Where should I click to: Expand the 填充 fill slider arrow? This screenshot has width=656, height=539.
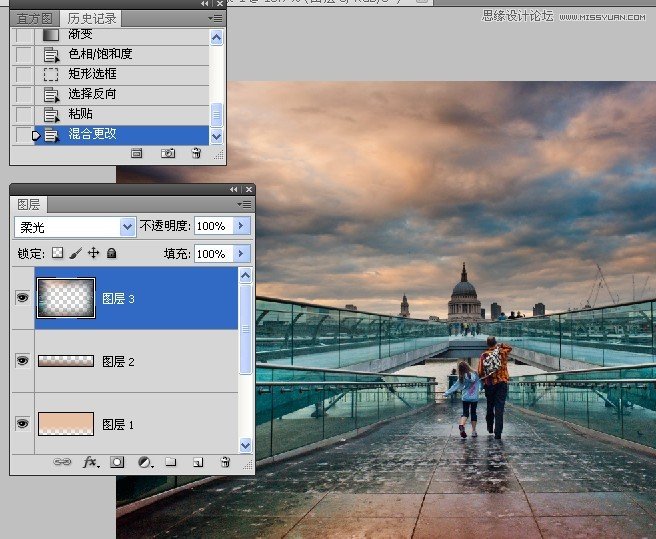click(x=240, y=254)
